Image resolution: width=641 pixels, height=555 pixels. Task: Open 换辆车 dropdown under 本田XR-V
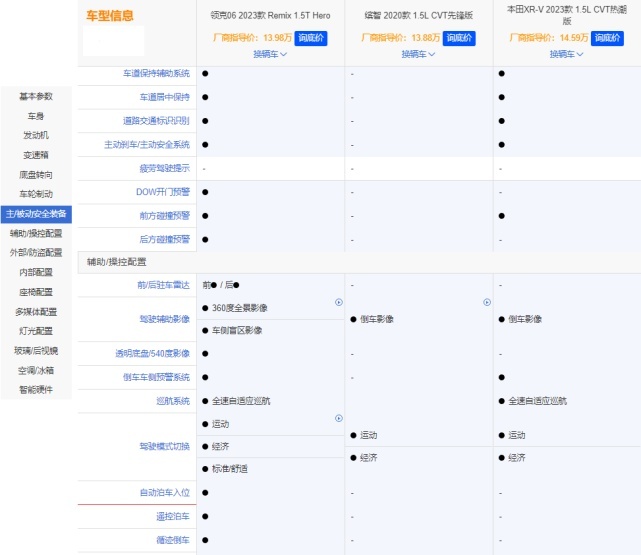point(566,54)
